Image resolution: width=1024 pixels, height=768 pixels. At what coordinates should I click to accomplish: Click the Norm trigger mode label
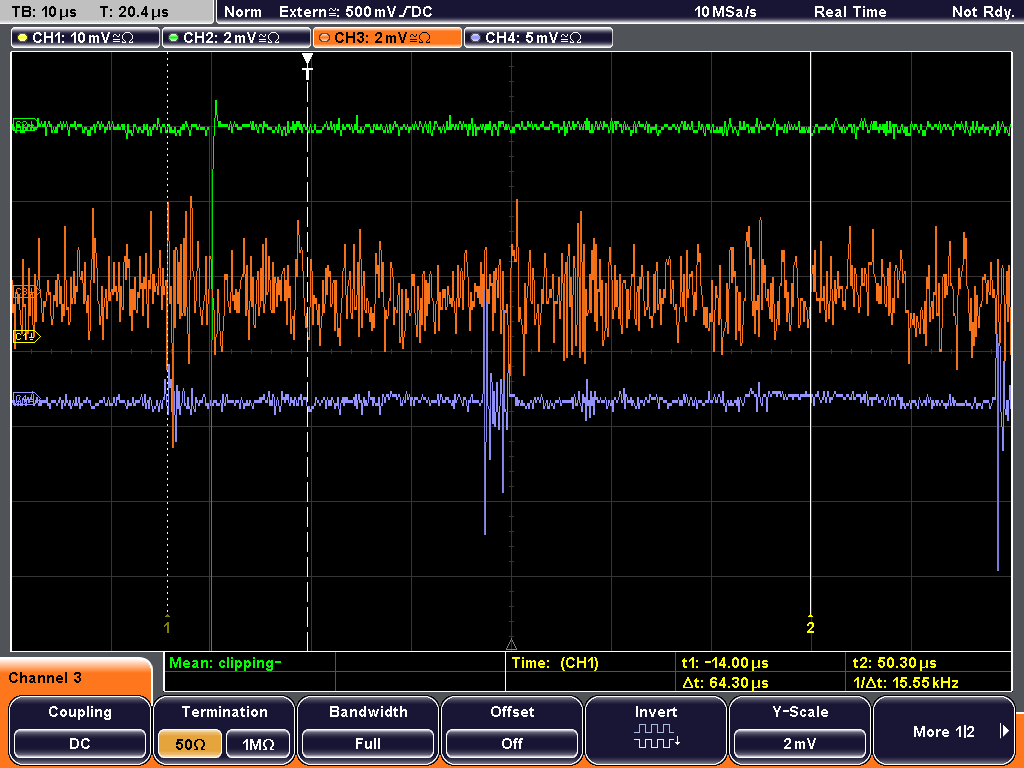coord(243,12)
